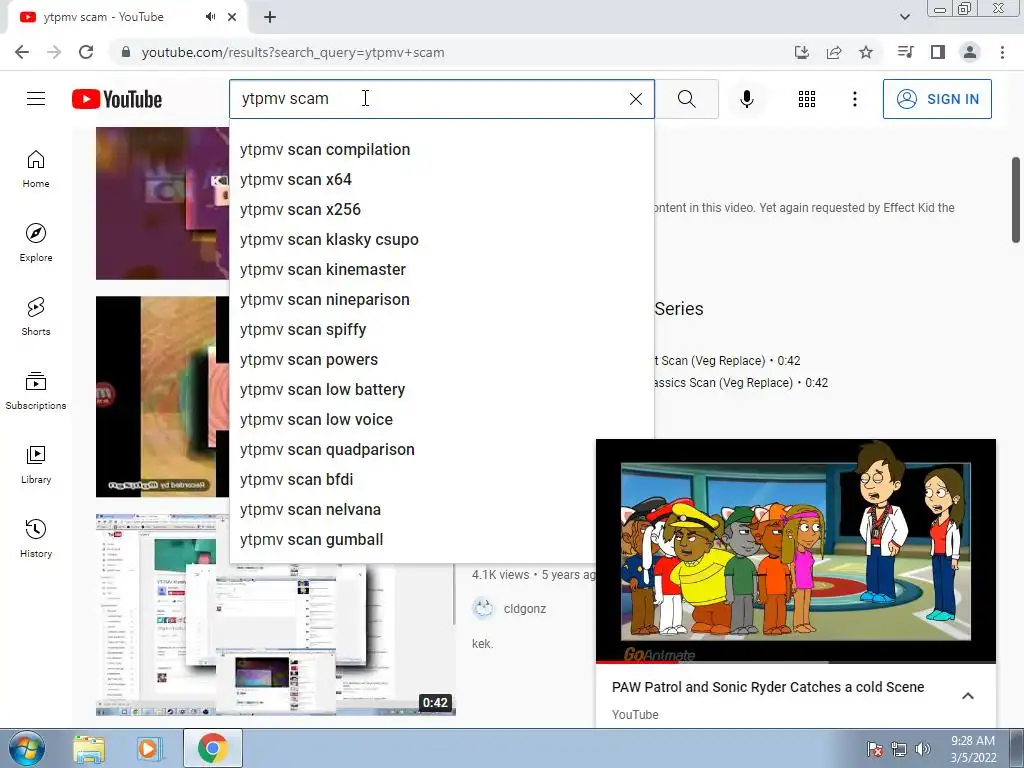Click the address bar URL
The image size is (1024, 768).
pyautogui.click(x=293, y=52)
